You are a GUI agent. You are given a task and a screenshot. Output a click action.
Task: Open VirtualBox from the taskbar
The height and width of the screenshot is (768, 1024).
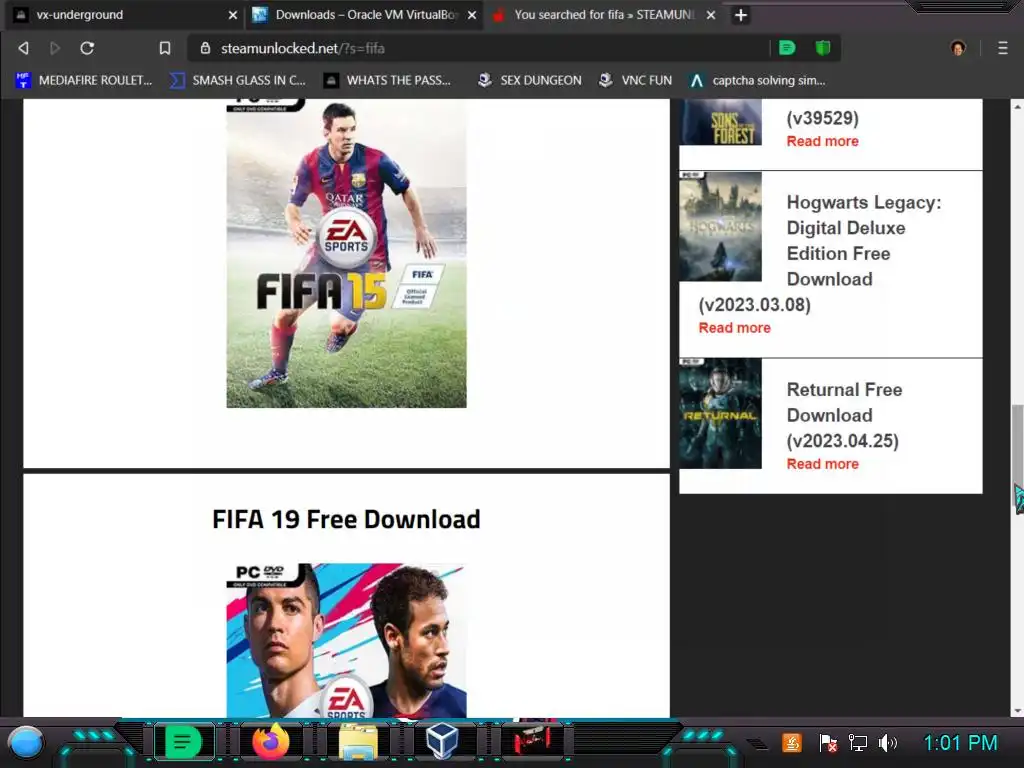point(441,743)
